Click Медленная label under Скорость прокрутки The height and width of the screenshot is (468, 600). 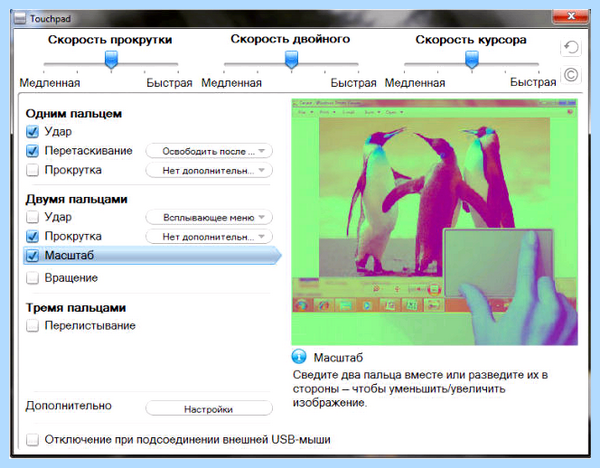click(50, 83)
